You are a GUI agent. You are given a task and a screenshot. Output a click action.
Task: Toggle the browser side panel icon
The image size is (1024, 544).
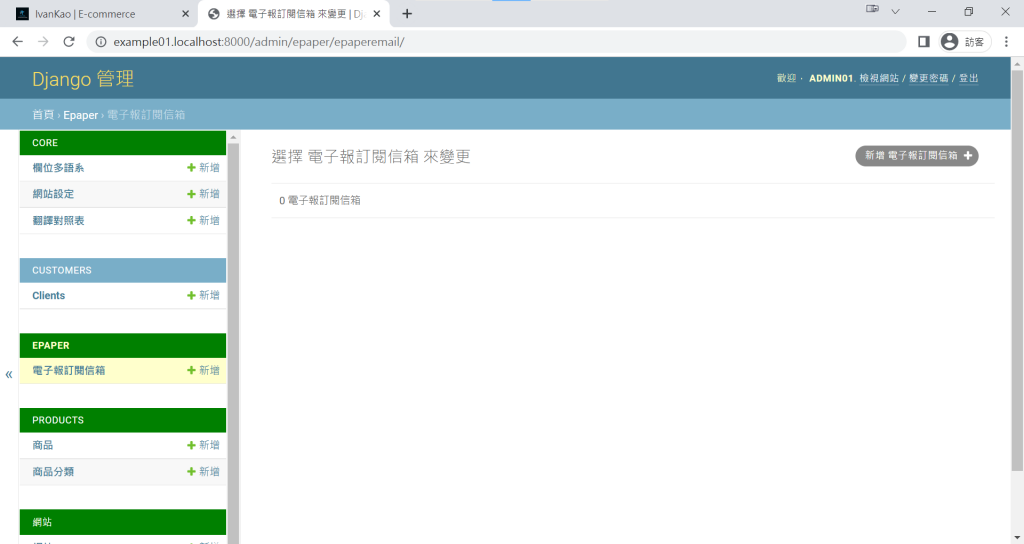923,42
